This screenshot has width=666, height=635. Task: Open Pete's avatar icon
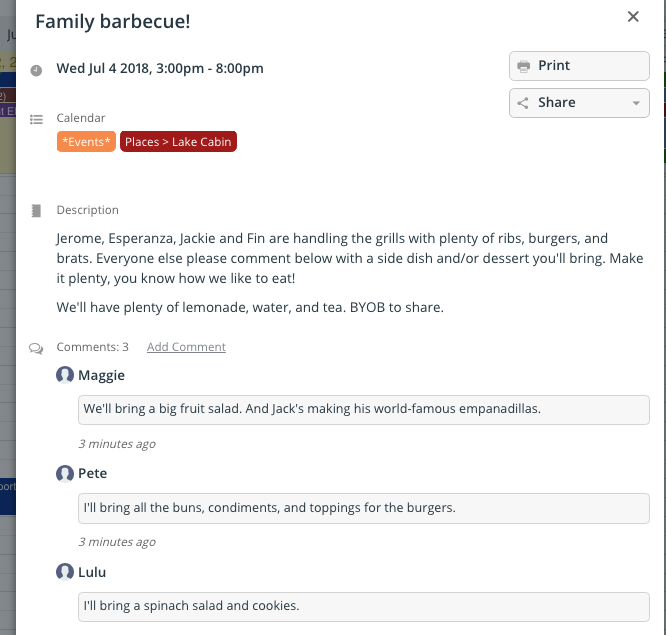[65, 474]
